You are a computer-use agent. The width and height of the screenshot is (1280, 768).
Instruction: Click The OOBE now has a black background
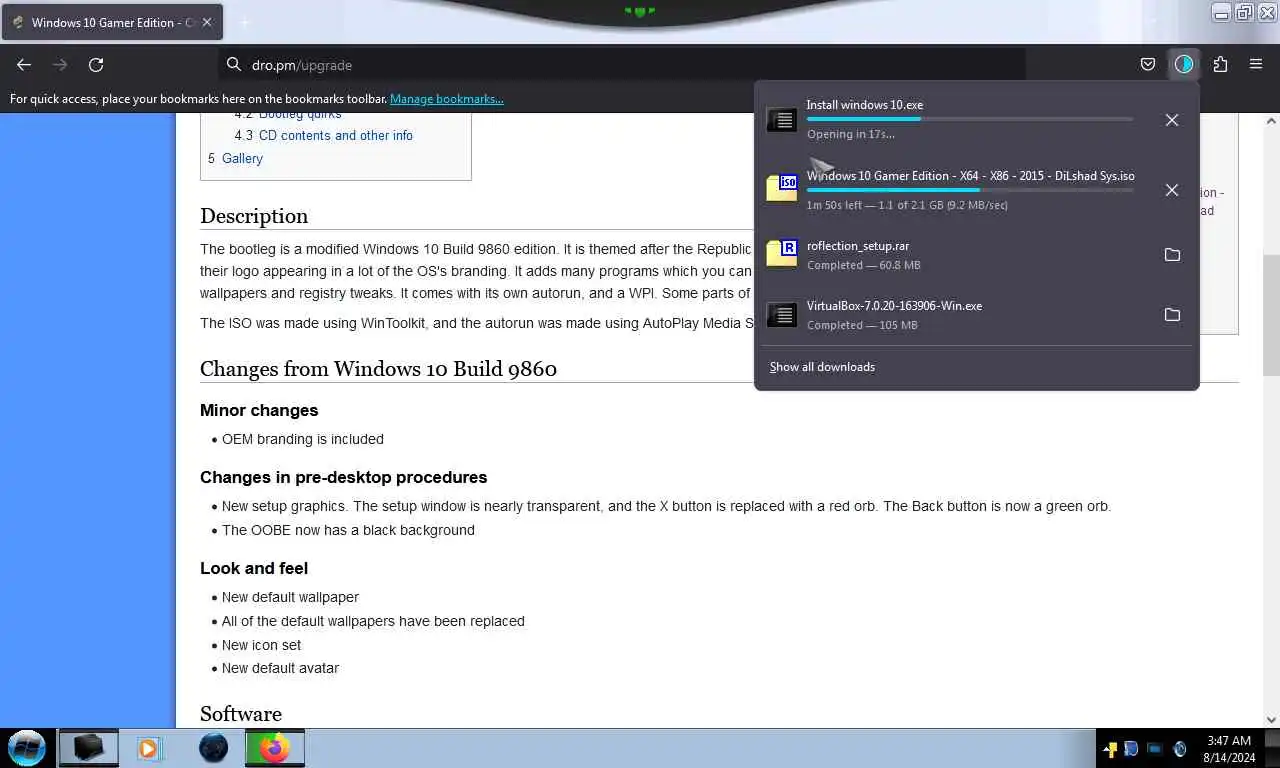(348, 530)
